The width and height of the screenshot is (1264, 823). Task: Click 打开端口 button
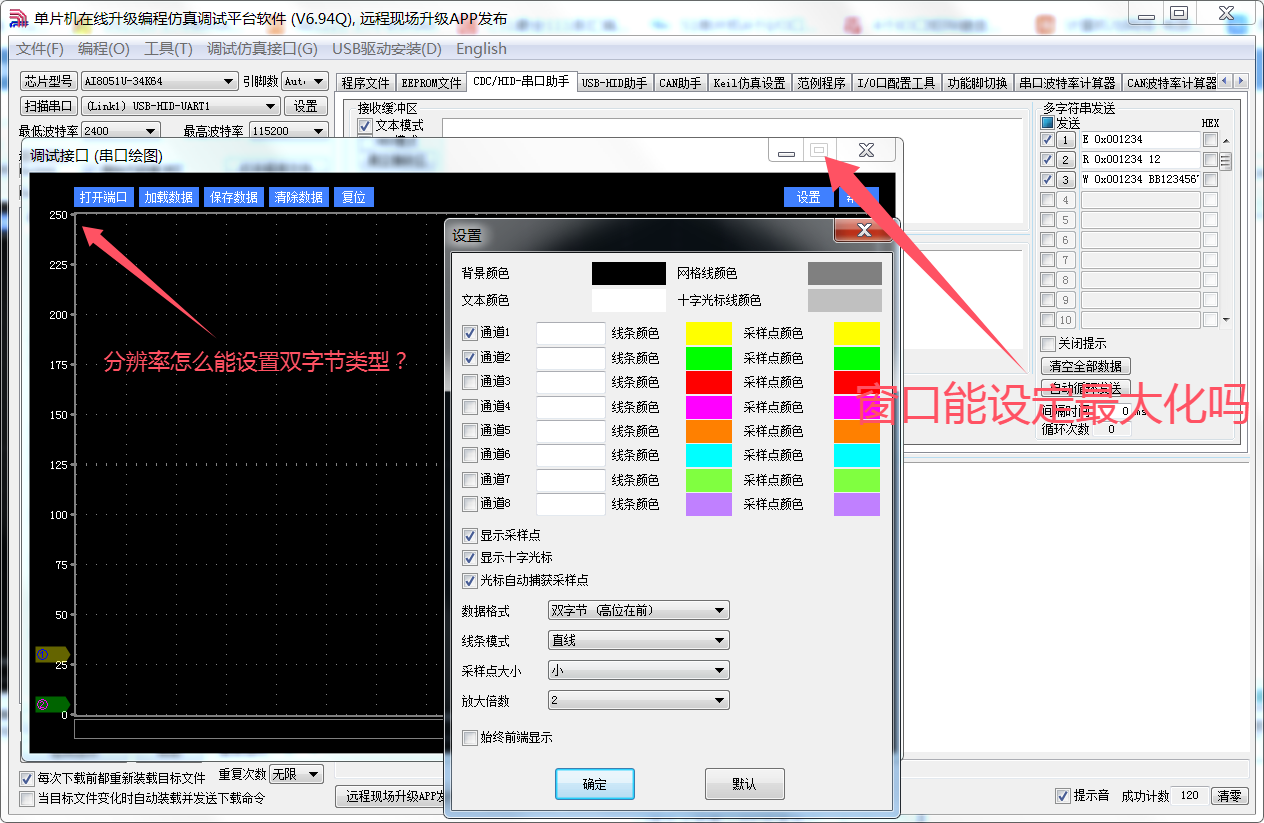104,197
